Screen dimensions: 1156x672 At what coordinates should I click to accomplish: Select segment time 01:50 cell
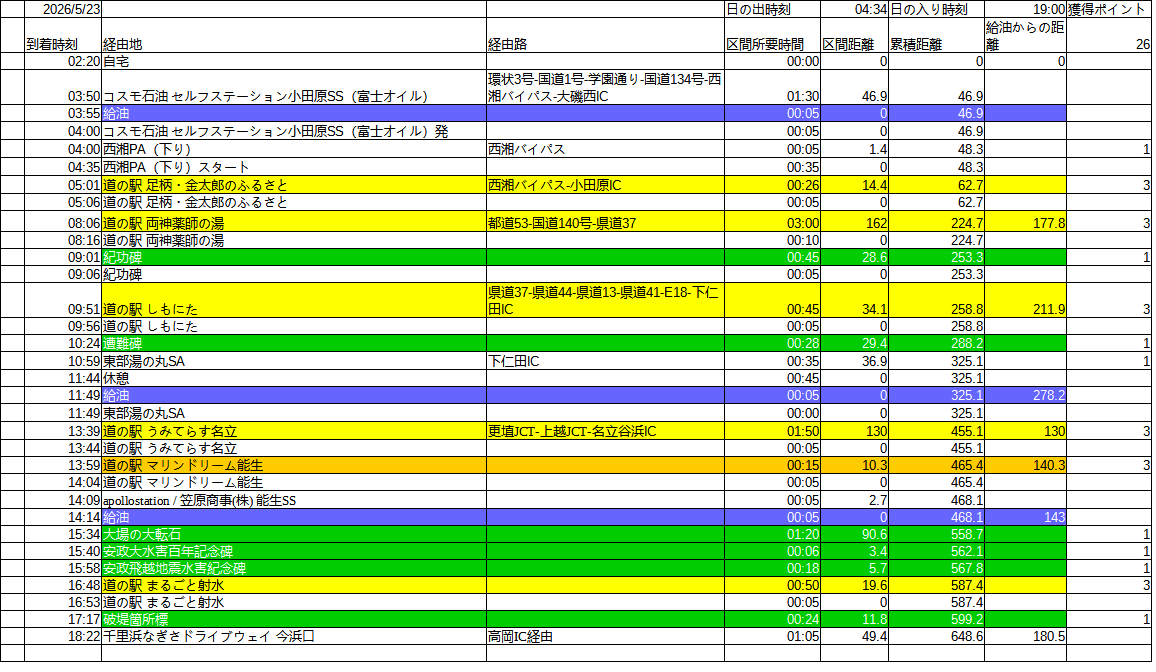[772, 431]
